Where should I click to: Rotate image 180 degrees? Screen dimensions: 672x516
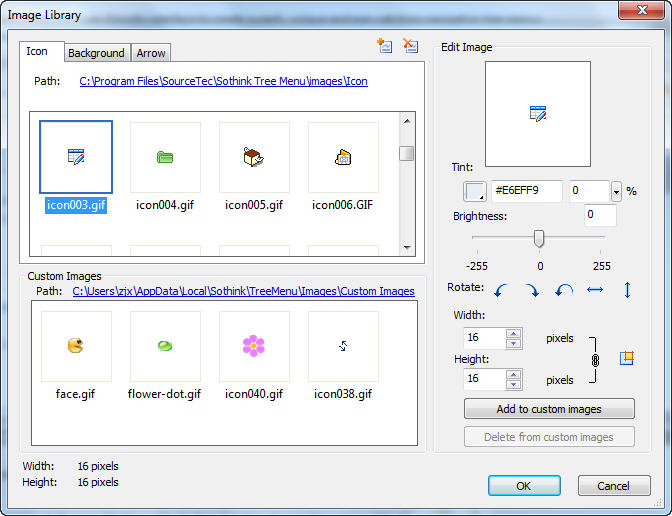(564, 291)
